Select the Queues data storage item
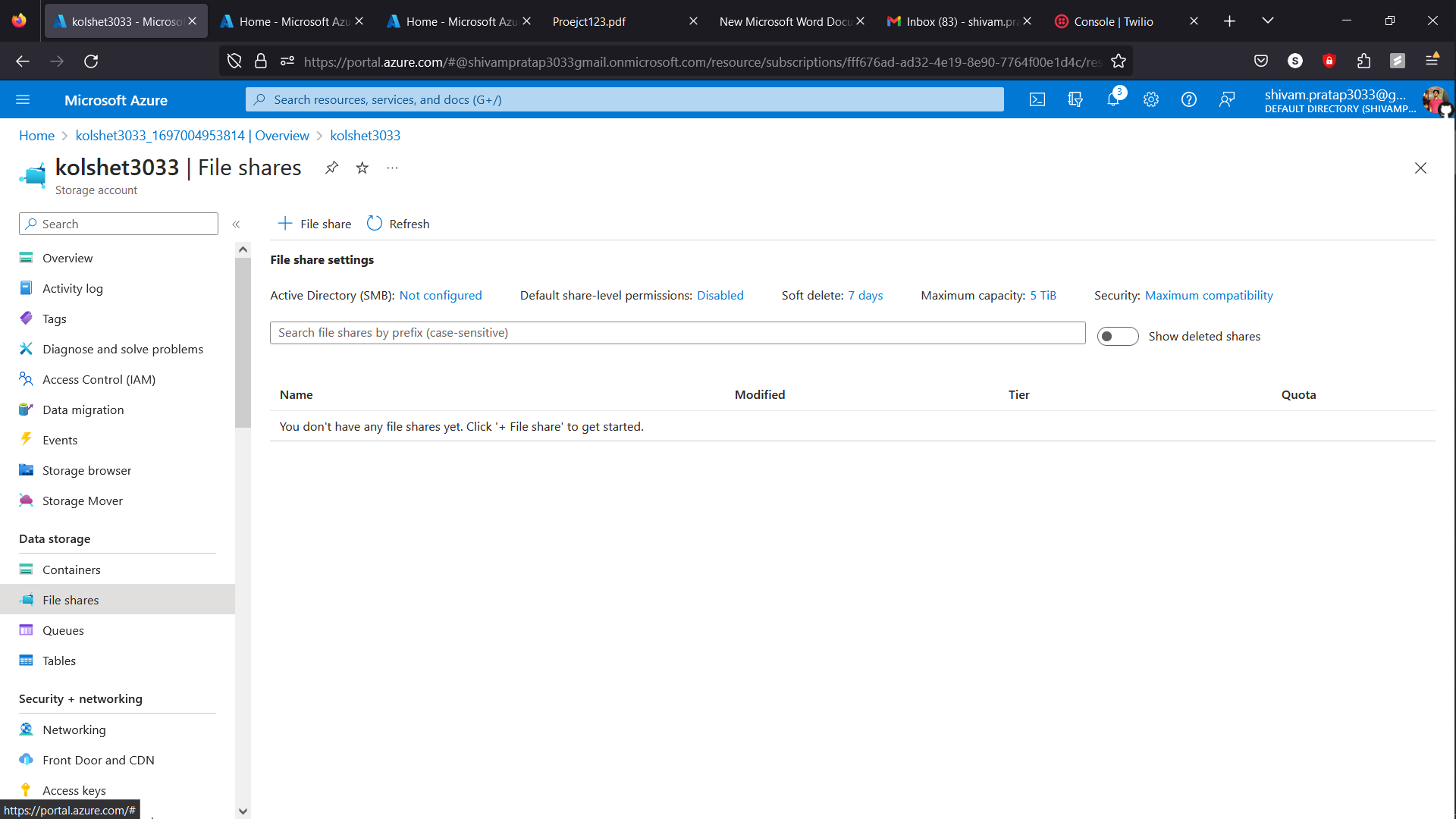This screenshot has height=819, width=1456. (64, 630)
